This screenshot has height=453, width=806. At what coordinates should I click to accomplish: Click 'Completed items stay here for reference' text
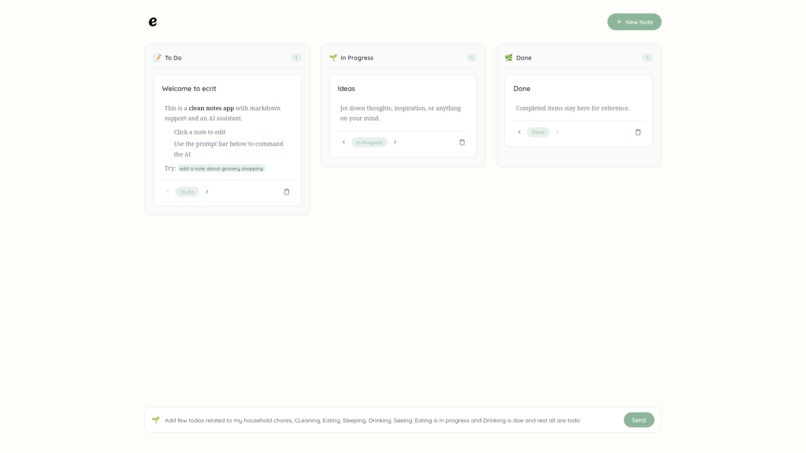573,108
